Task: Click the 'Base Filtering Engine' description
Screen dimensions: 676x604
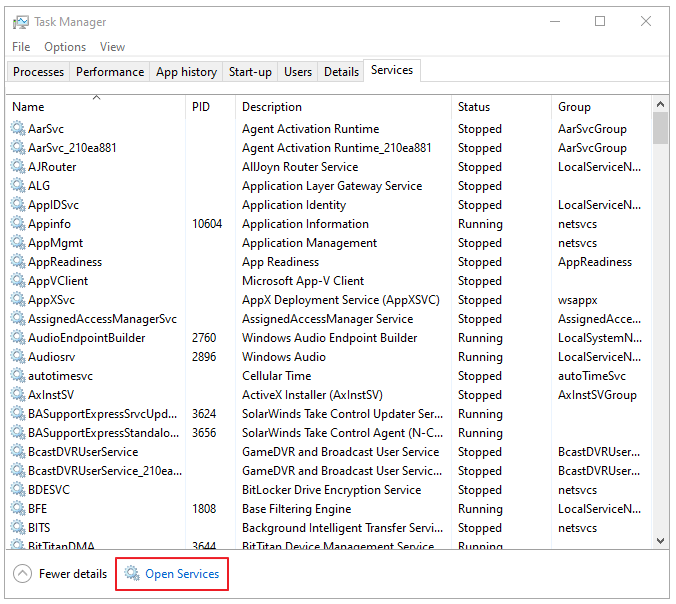Action: pyautogui.click(x=296, y=509)
